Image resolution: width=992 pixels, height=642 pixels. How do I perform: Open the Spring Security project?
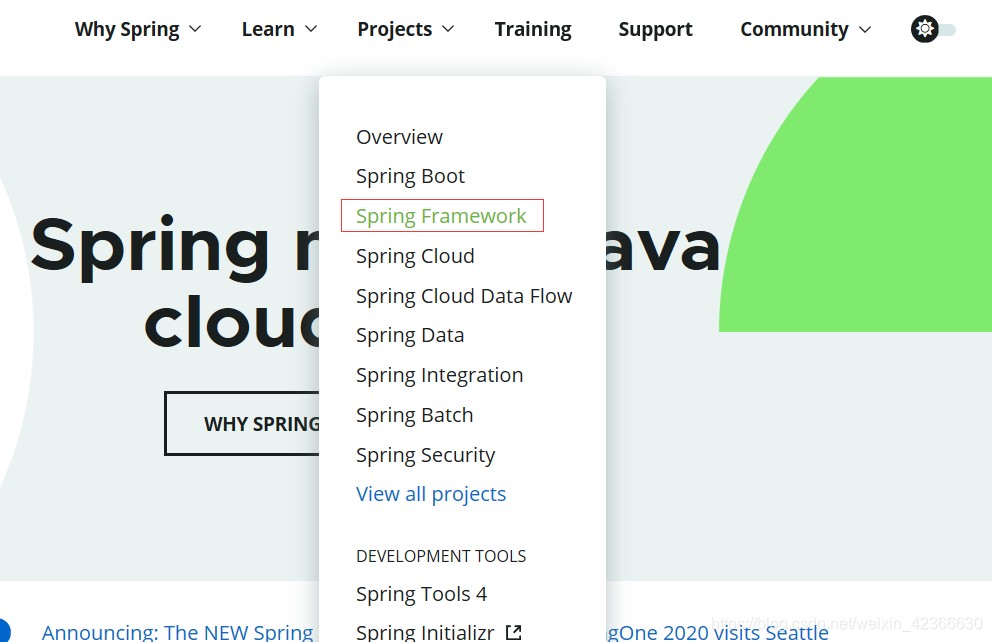click(425, 455)
